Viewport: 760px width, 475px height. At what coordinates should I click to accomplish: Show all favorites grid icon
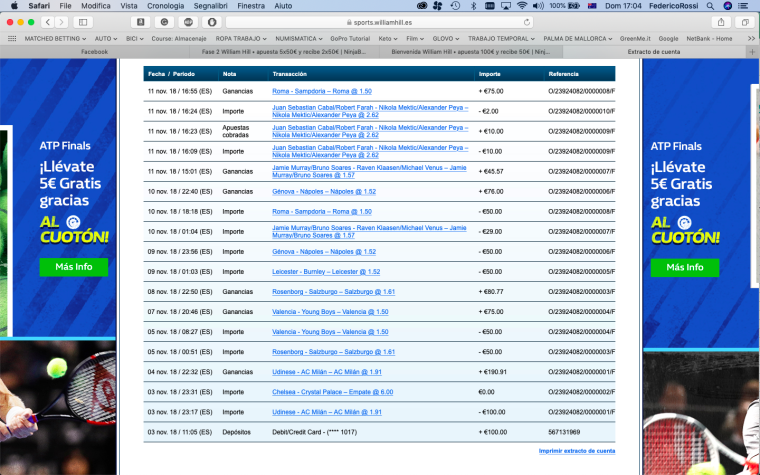(12, 38)
